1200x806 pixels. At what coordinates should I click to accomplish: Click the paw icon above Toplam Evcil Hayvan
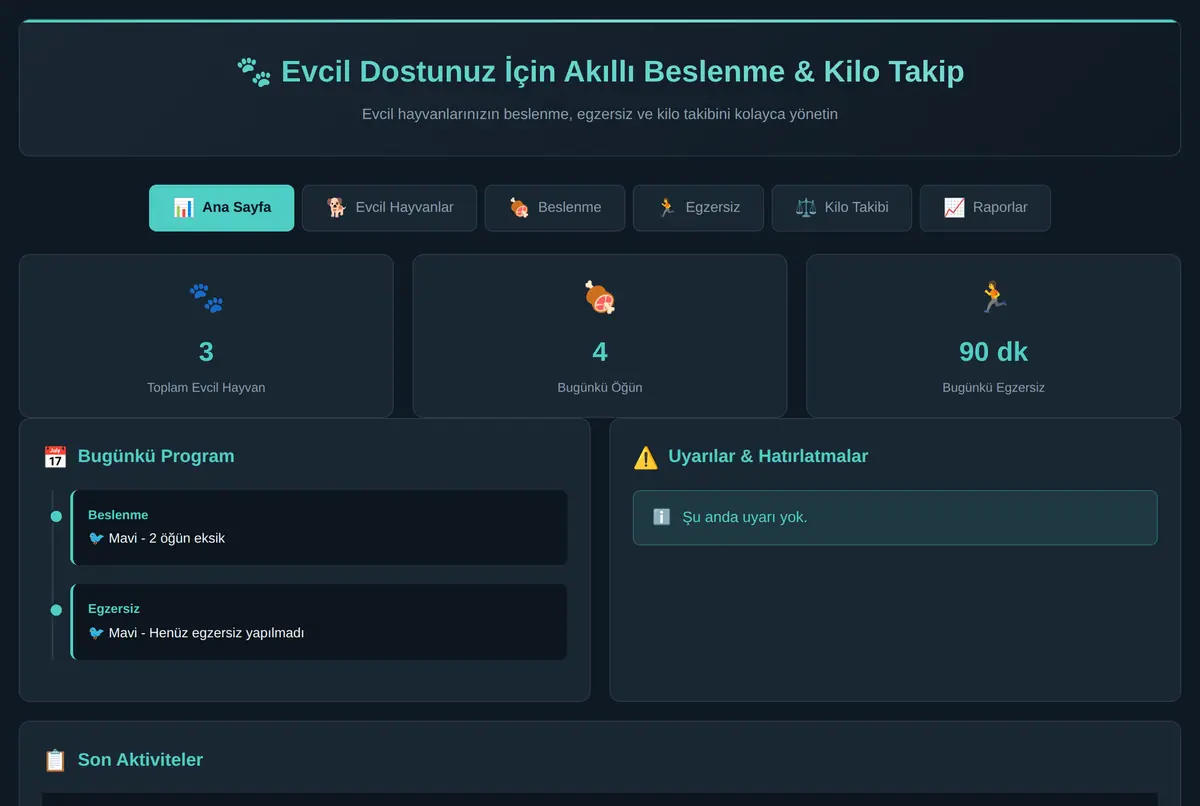(x=206, y=298)
